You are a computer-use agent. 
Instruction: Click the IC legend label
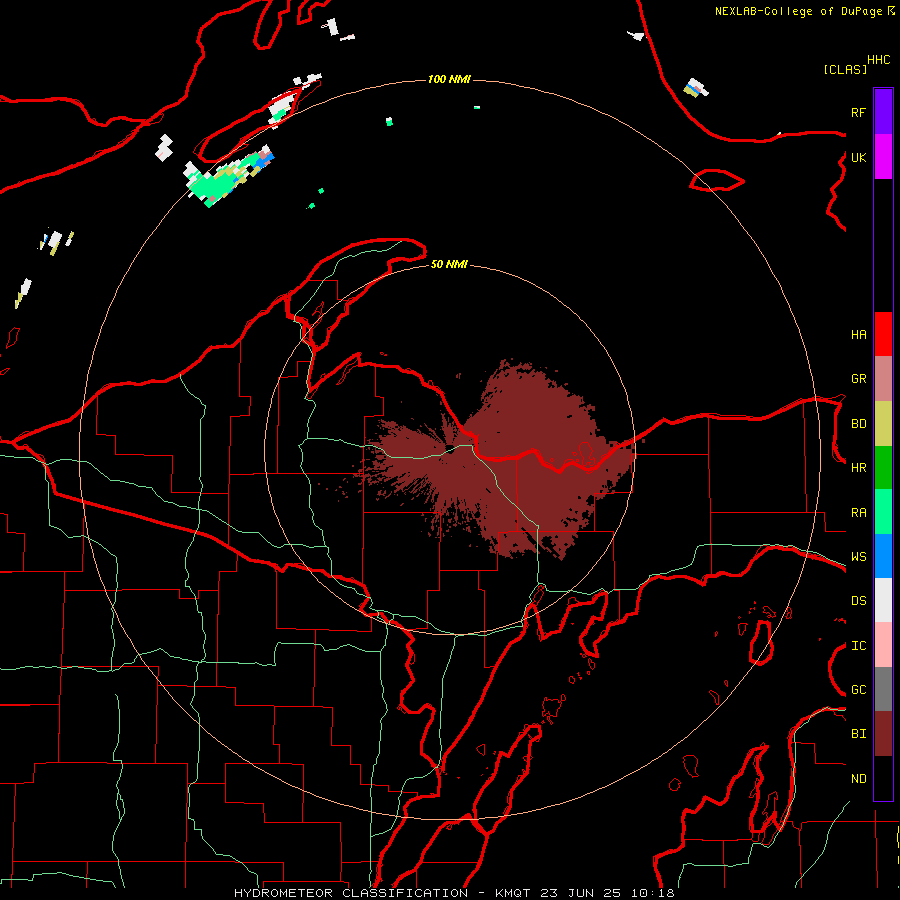point(858,646)
